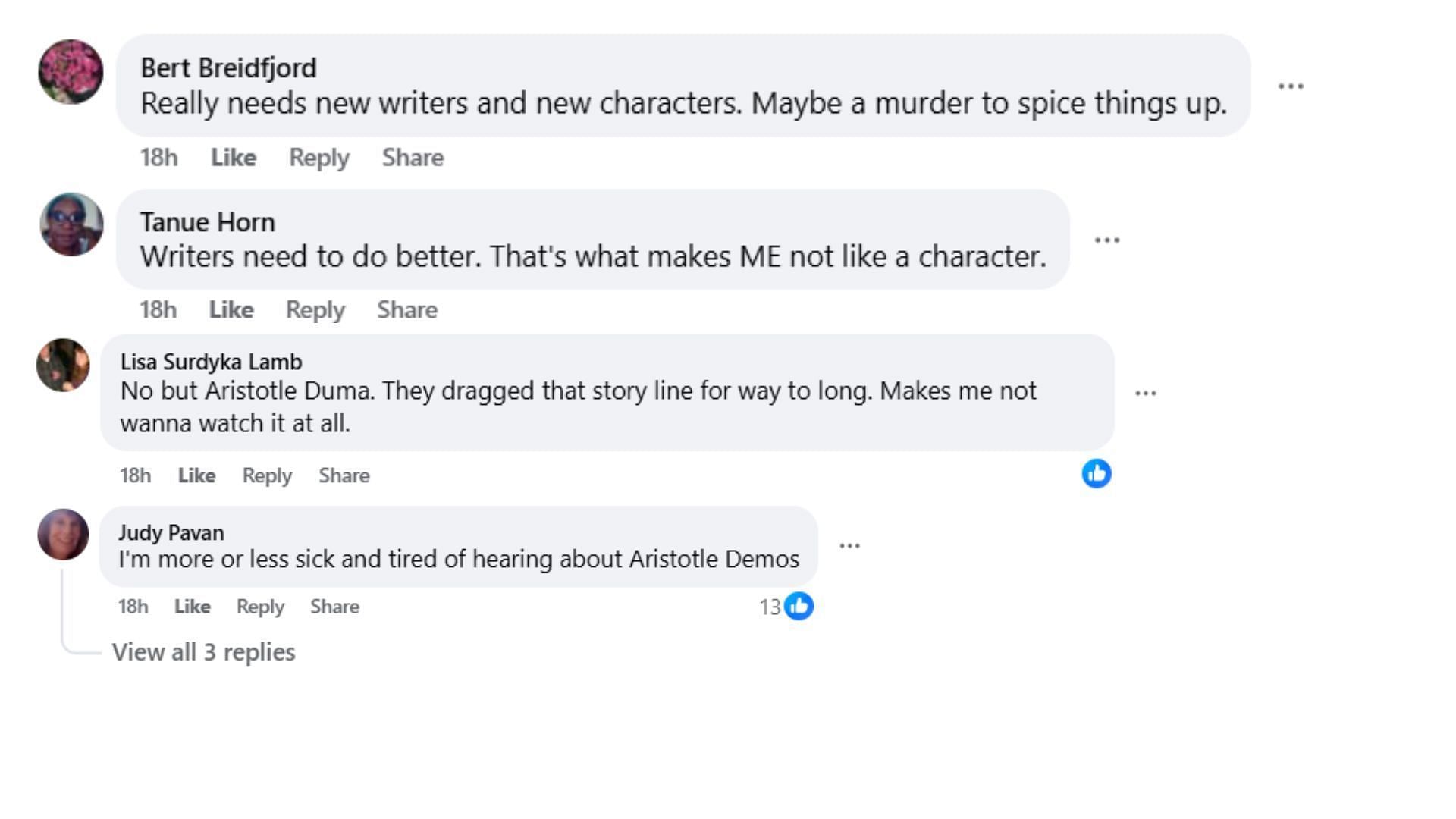This screenshot has height=819, width=1456.
Task: Open options menu on Bert Breidfjord's comment
Action: tap(1290, 86)
